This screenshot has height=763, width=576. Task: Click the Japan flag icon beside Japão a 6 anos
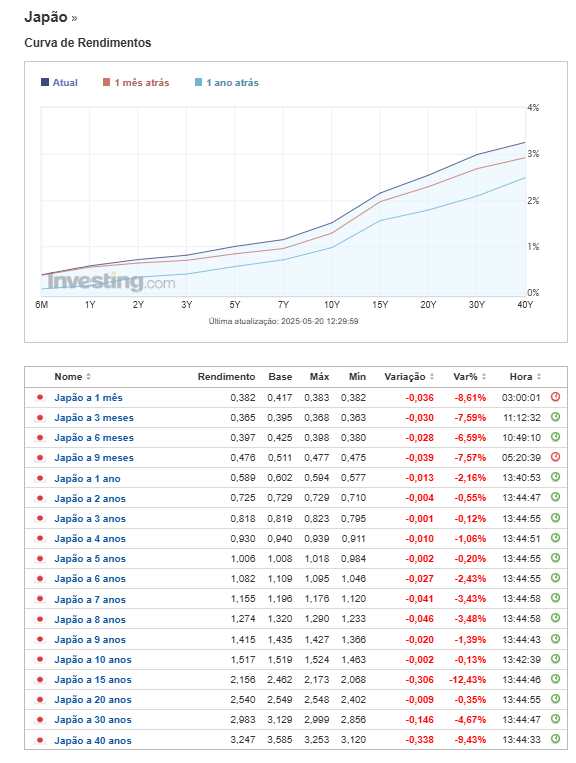click(x=40, y=579)
